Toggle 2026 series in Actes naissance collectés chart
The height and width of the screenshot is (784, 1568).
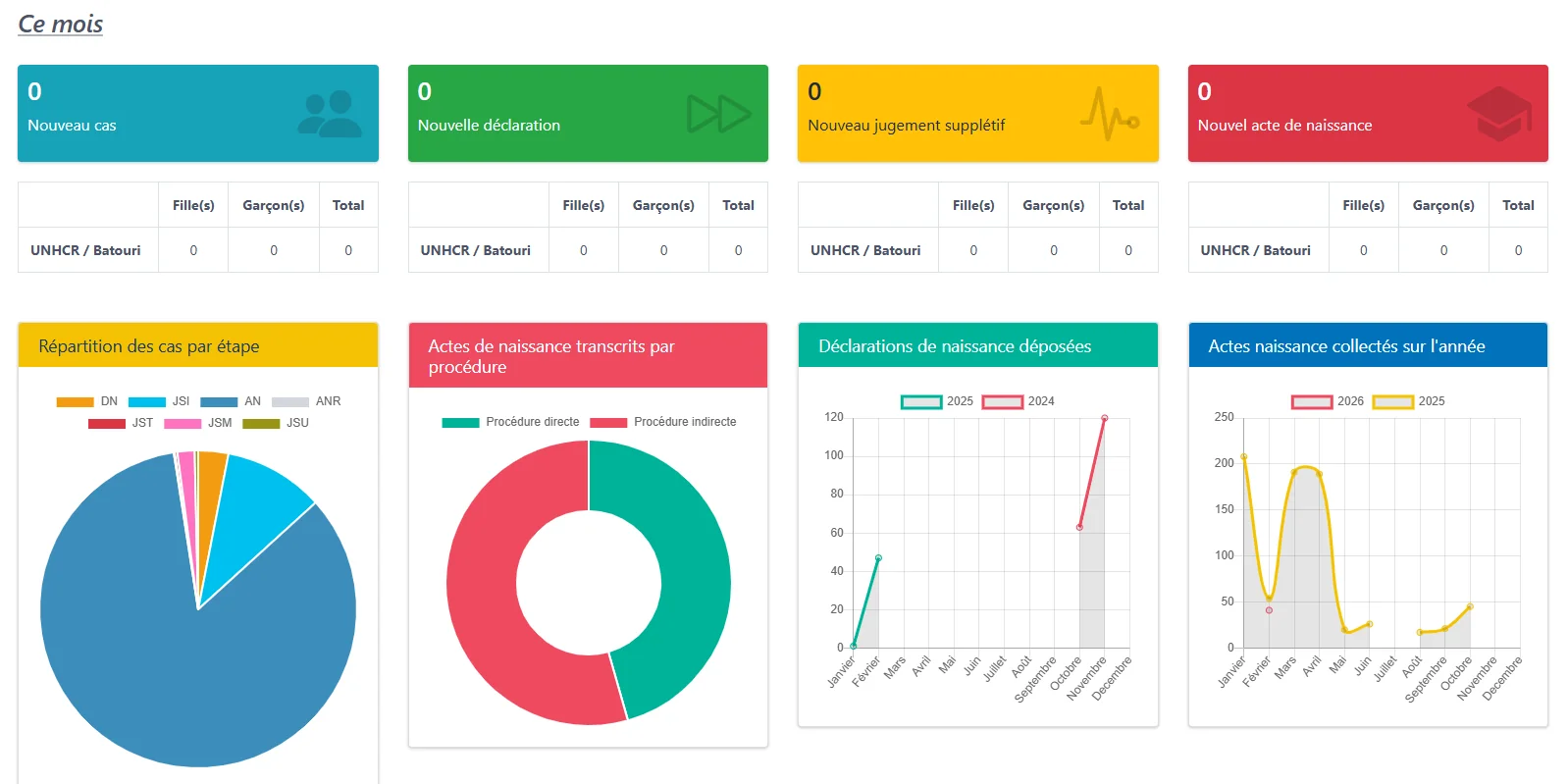coord(1328,401)
